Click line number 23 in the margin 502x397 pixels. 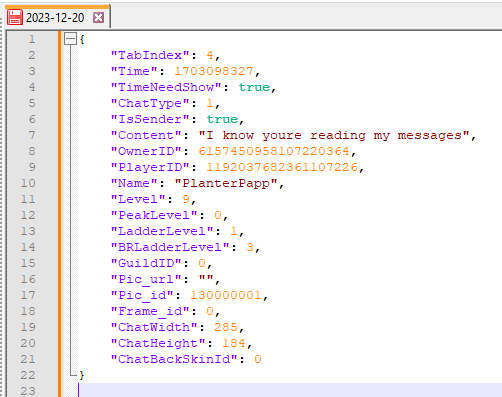(28, 391)
